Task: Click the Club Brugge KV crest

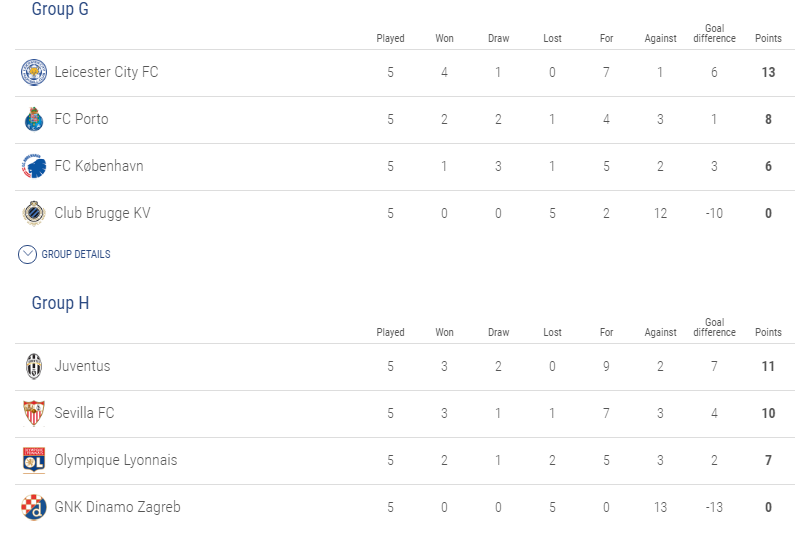Action: pos(34,213)
